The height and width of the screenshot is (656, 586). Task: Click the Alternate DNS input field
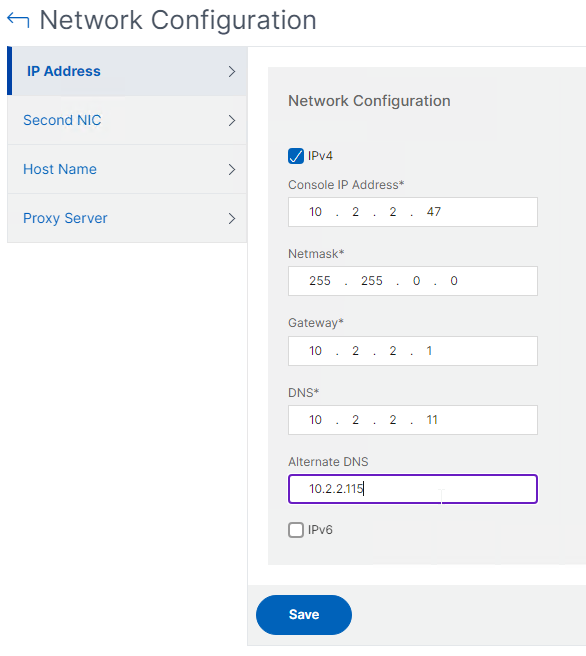413,489
